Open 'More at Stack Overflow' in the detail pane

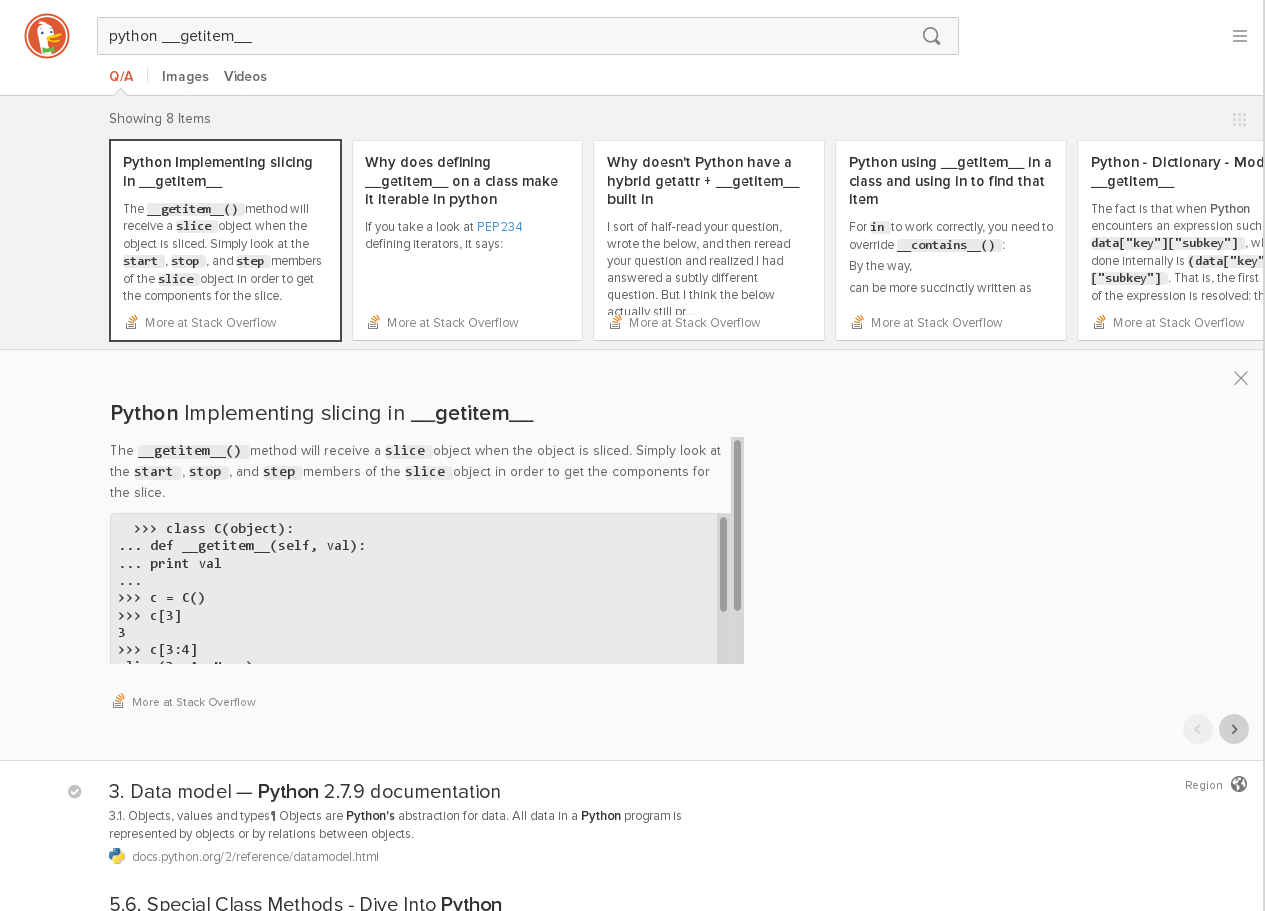tap(193, 702)
